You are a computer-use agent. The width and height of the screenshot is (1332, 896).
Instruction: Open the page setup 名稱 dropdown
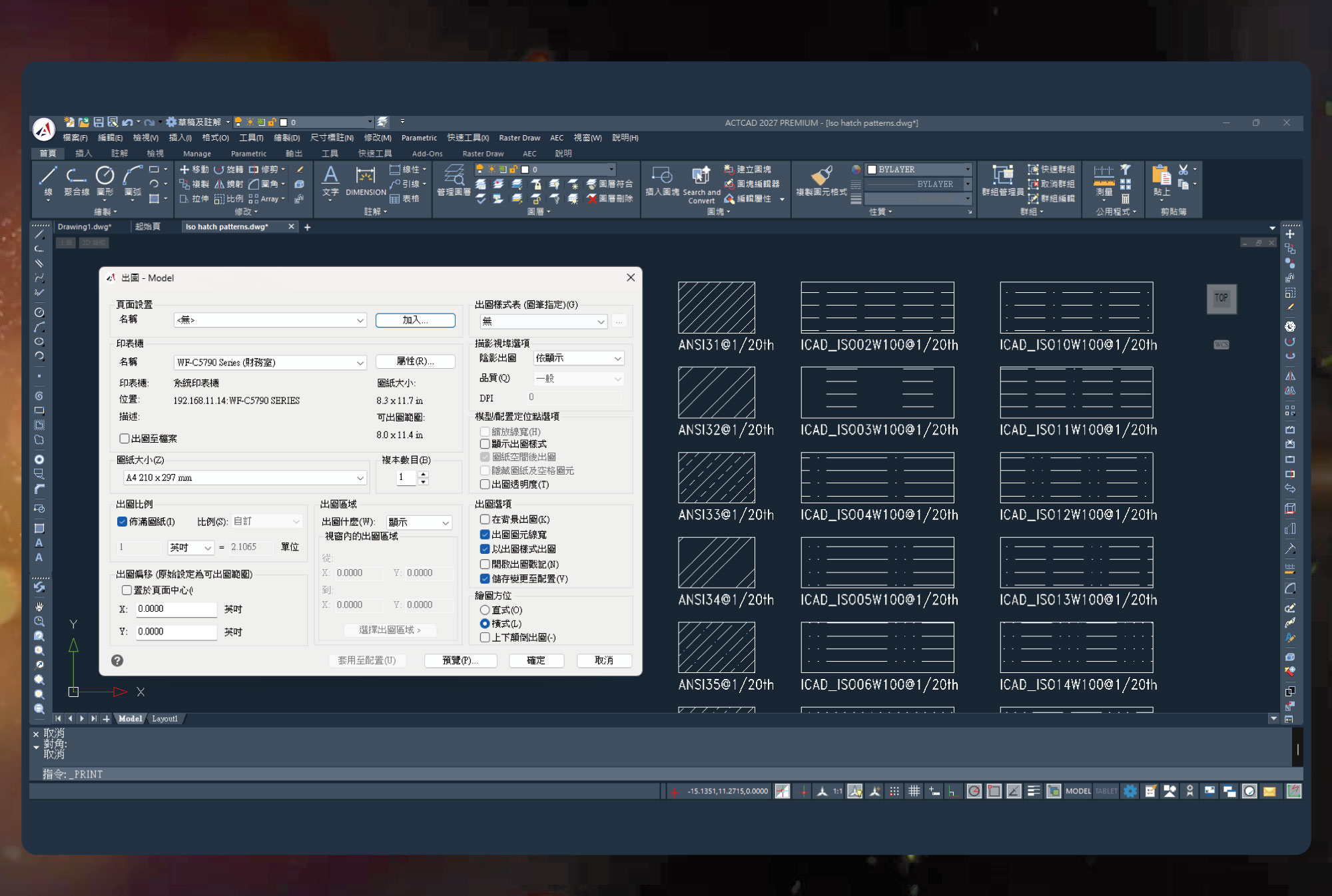[x=270, y=320]
